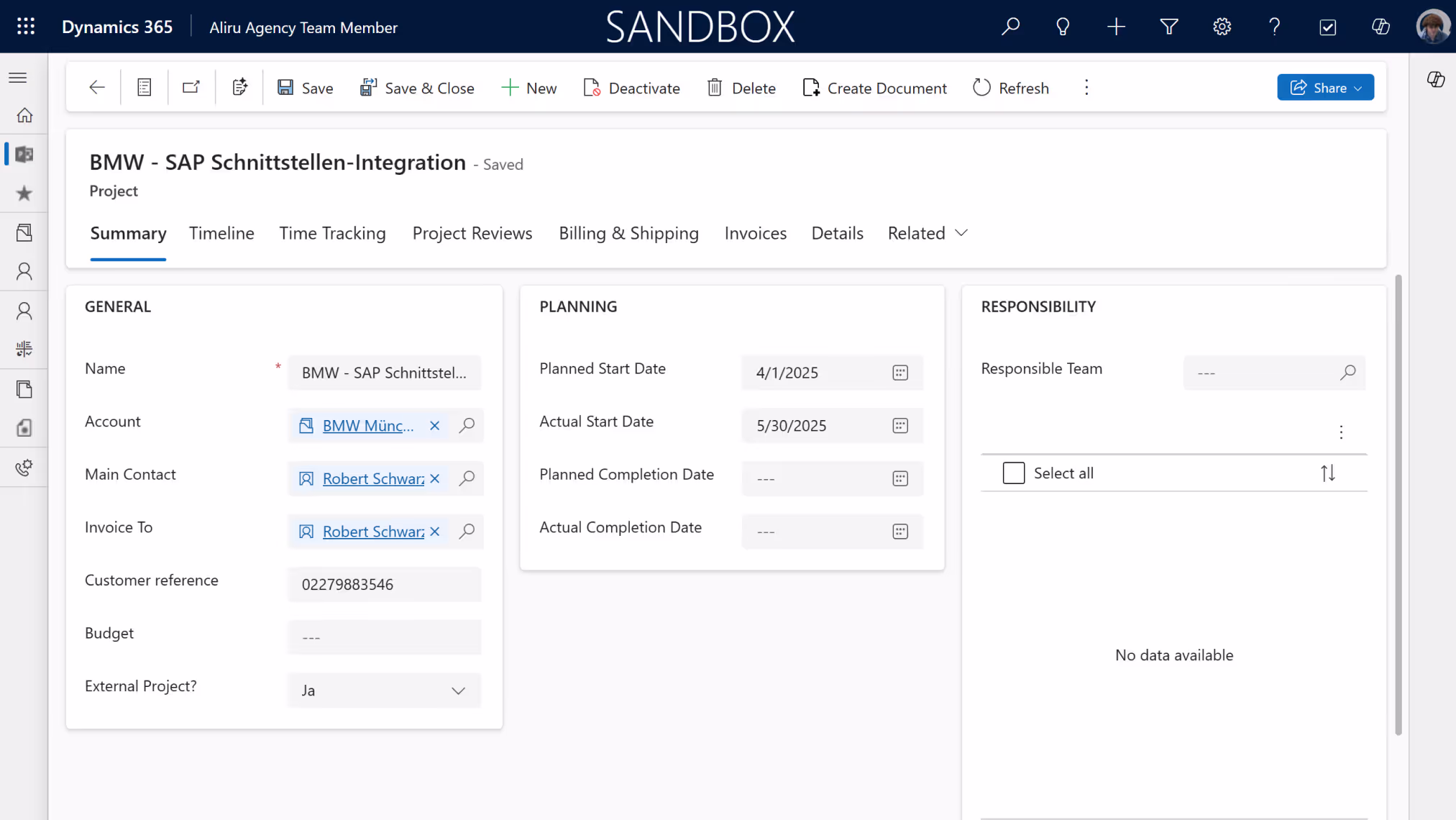Click the Save button
This screenshot has height=820, width=1456.
[x=306, y=88]
